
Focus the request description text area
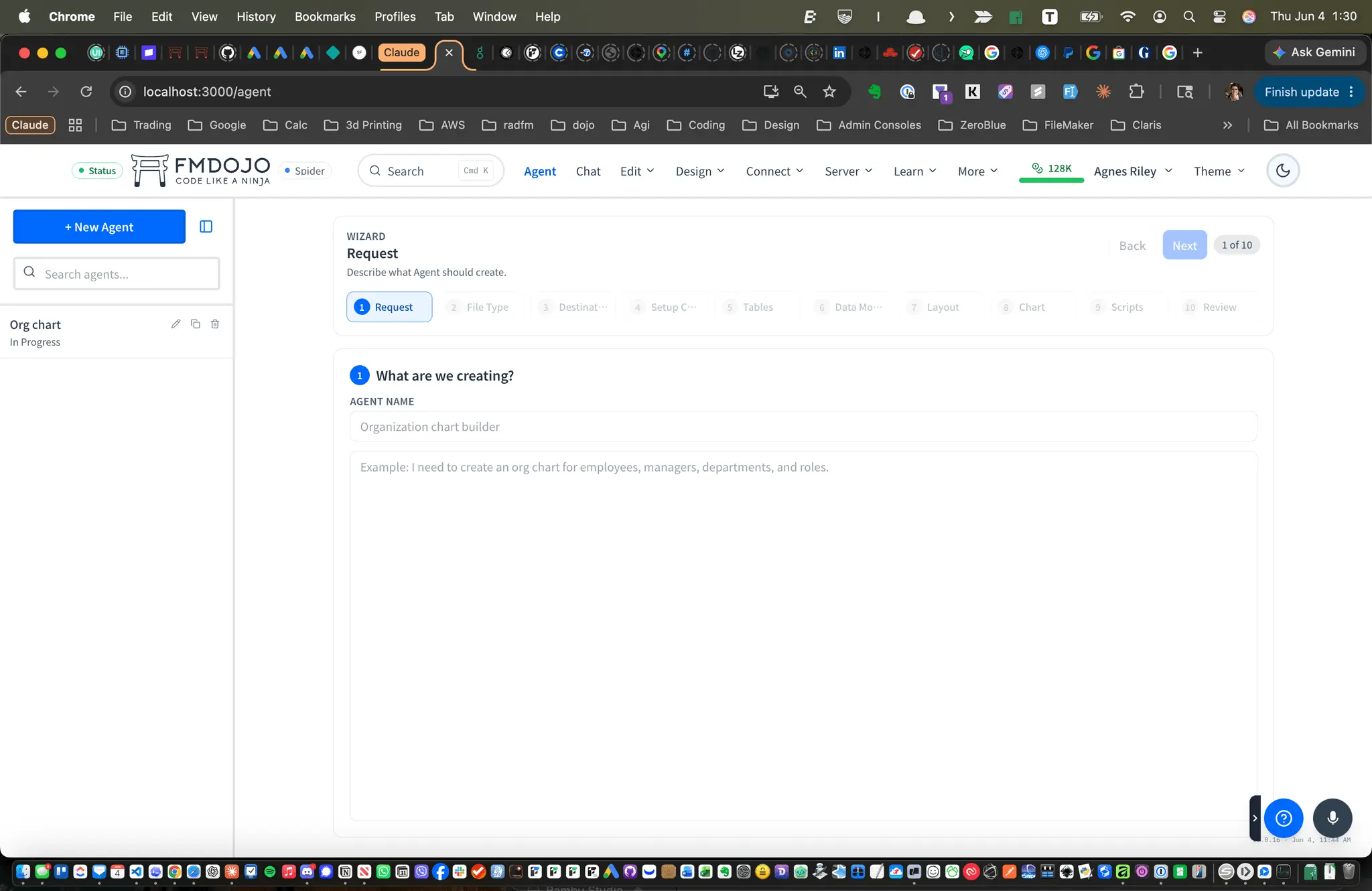[803, 636]
